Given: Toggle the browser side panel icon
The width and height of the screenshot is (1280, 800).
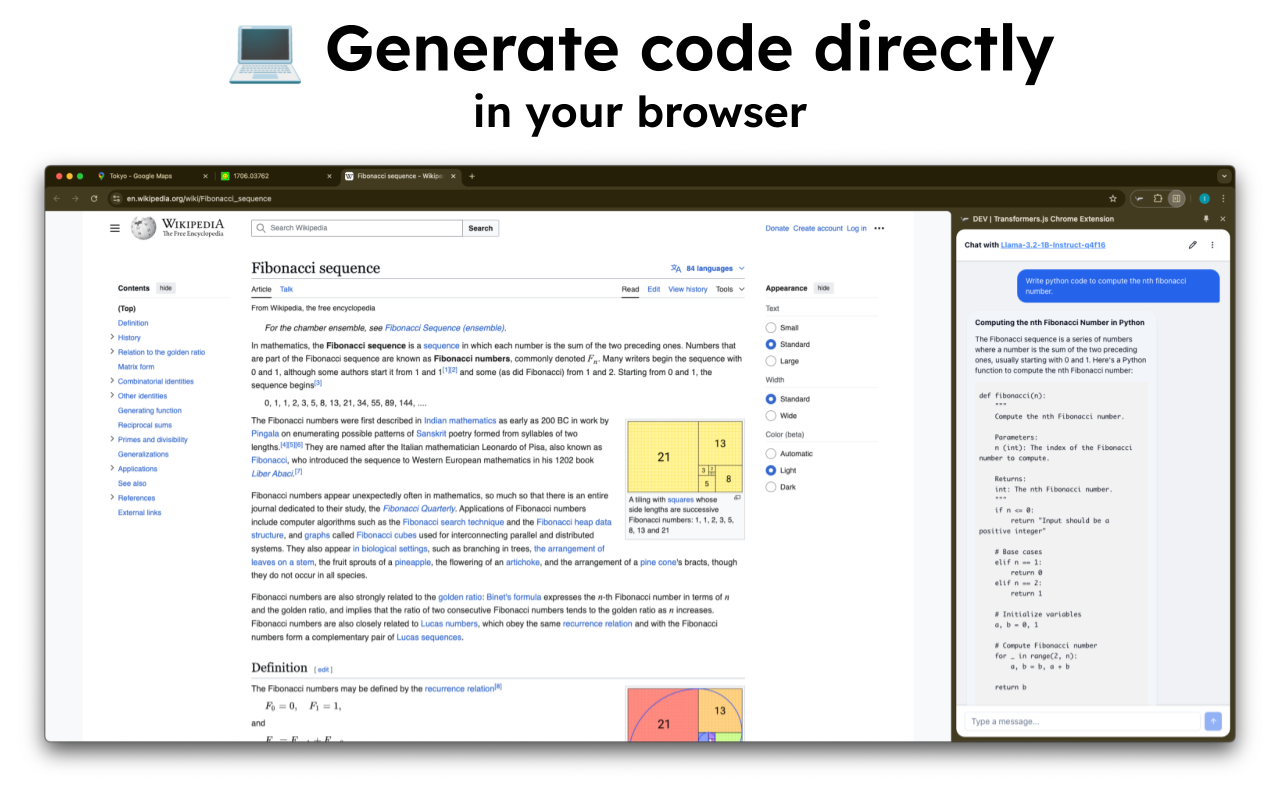Looking at the screenshot, I should [1177, 198].
